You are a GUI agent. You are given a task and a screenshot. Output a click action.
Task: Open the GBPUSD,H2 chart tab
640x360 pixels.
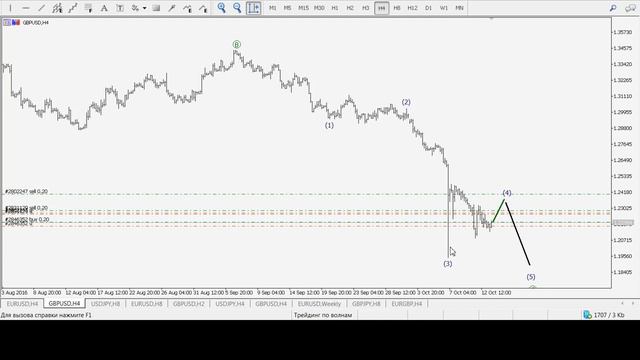point(189,304)
